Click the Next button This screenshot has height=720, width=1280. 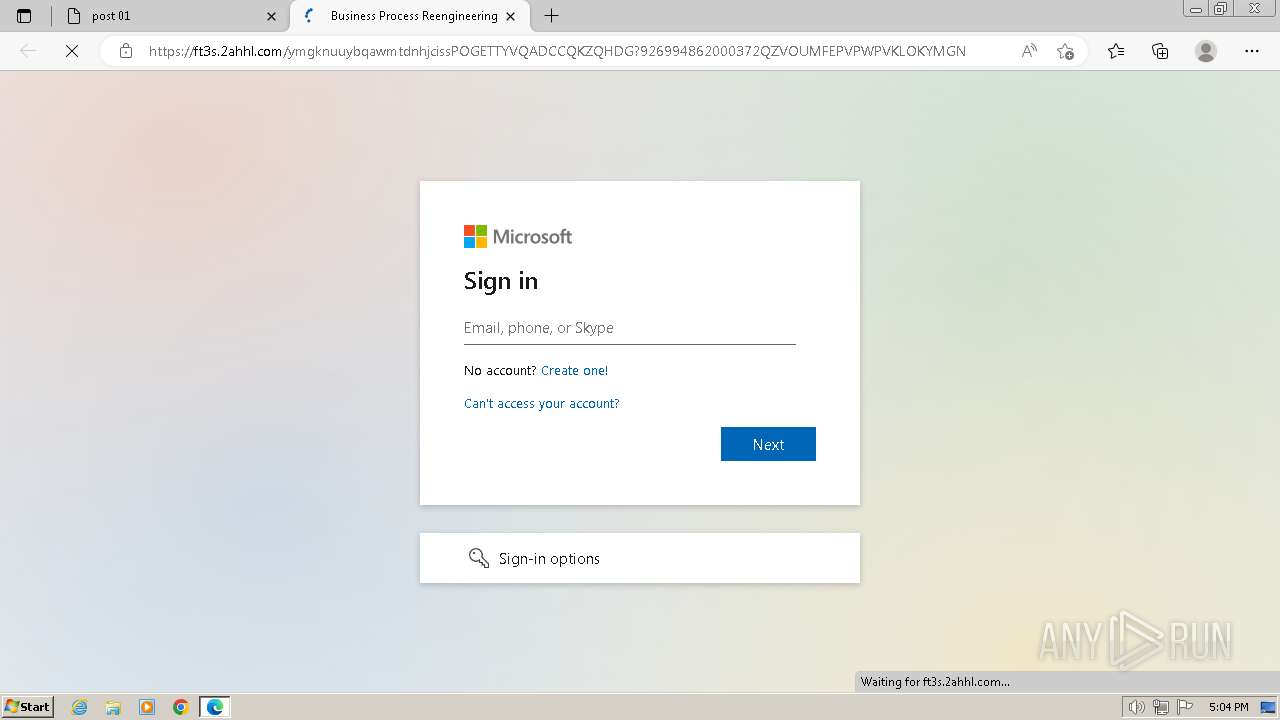768,444
